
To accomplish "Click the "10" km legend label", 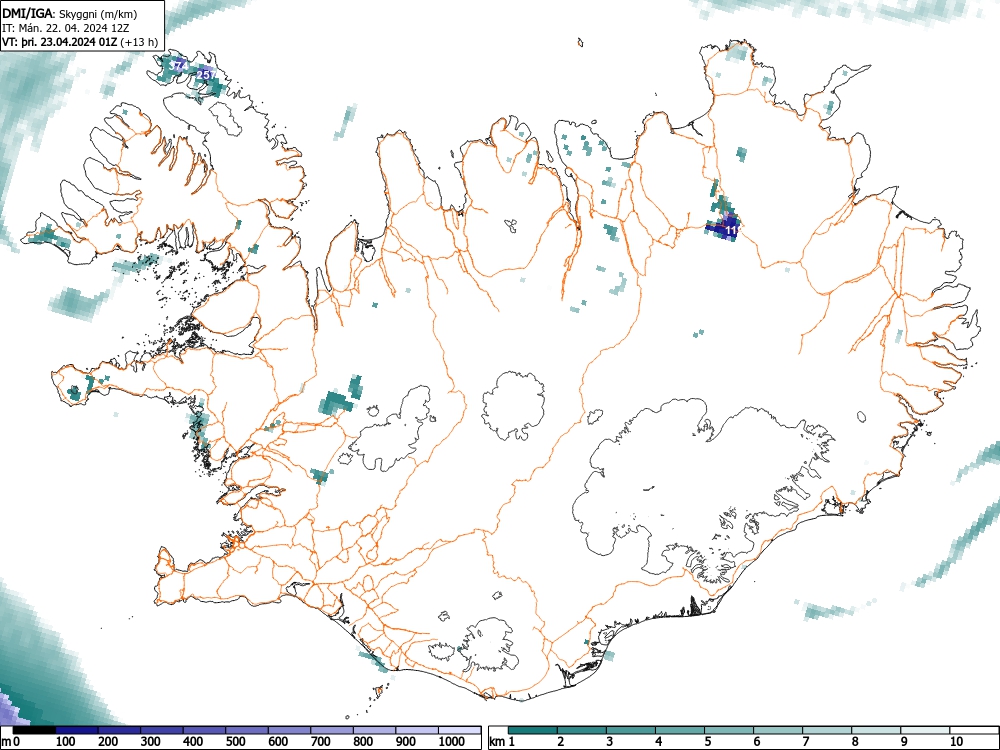I will (956, 742).
